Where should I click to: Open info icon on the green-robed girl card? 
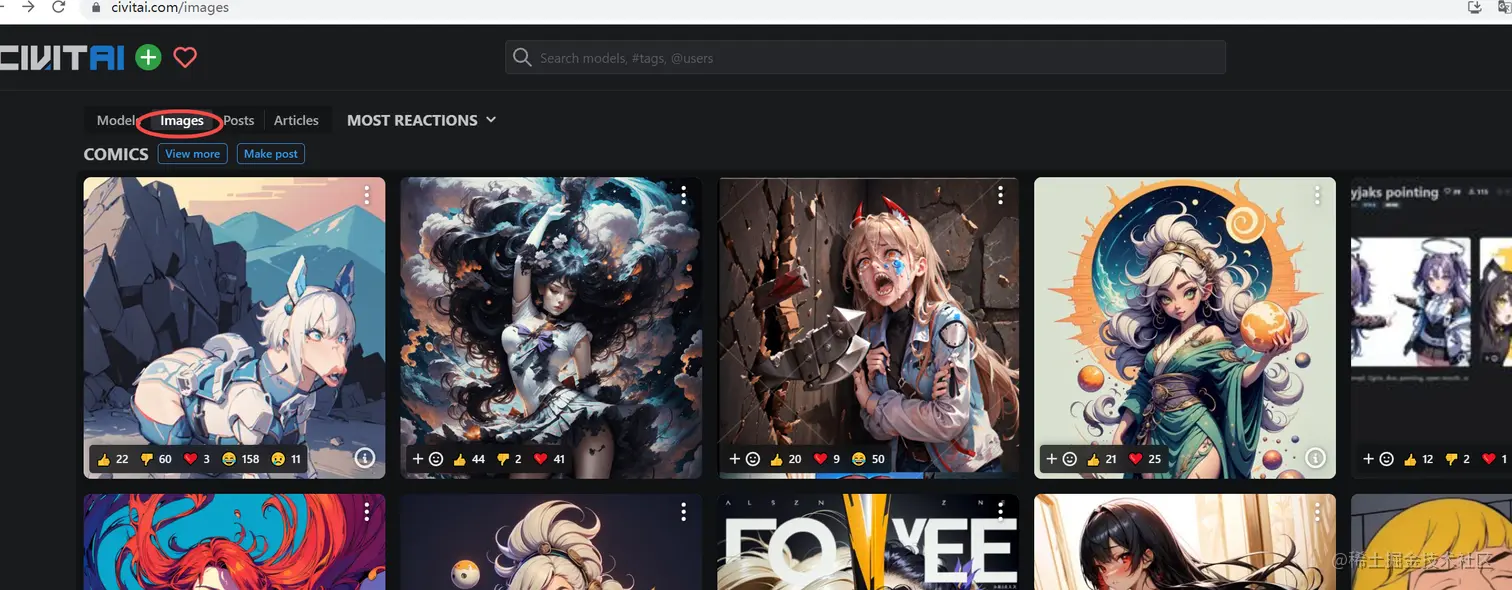pos(1316,458)
